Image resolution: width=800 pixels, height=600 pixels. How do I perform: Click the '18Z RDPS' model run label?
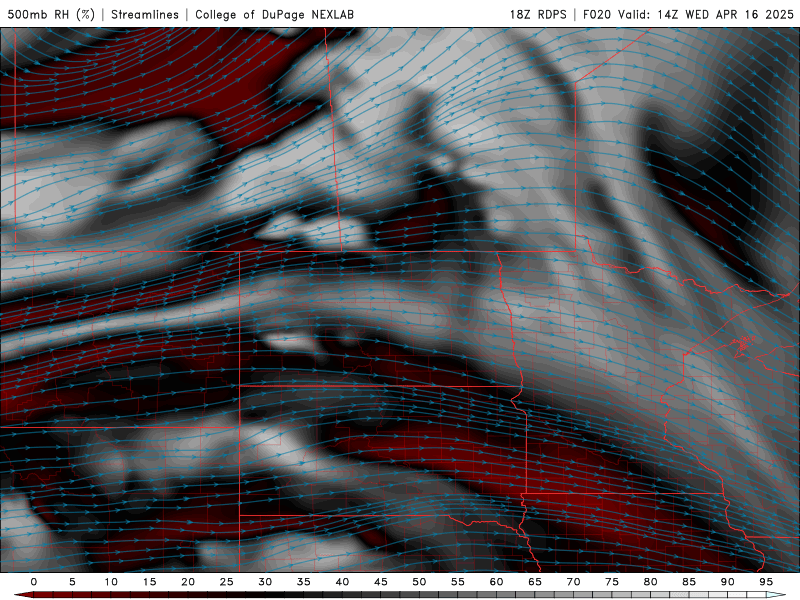click(x=538, y=14)
